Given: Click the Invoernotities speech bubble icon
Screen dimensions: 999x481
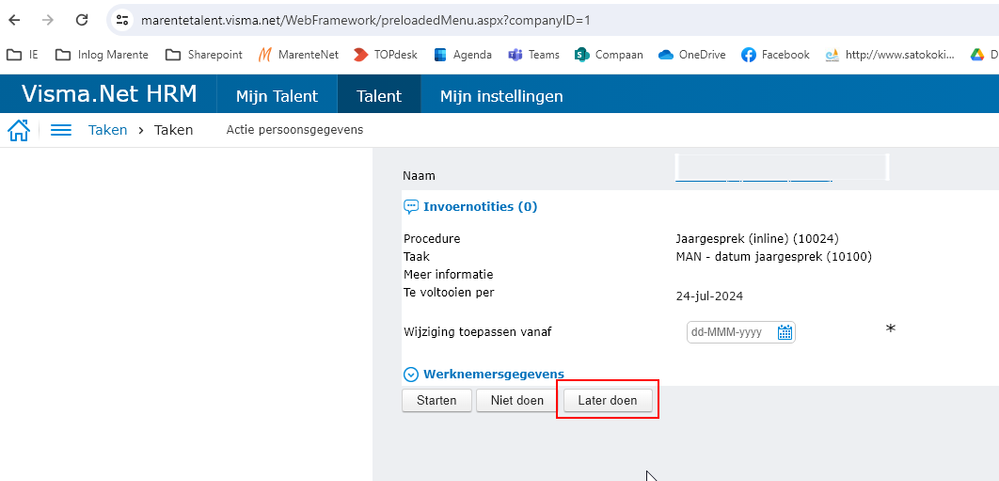Looking at the screenshot, I should [411, 207].
